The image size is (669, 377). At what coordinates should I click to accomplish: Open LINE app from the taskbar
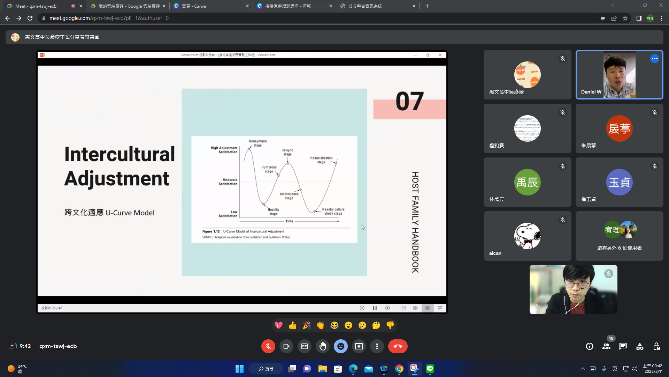[430, 369]
